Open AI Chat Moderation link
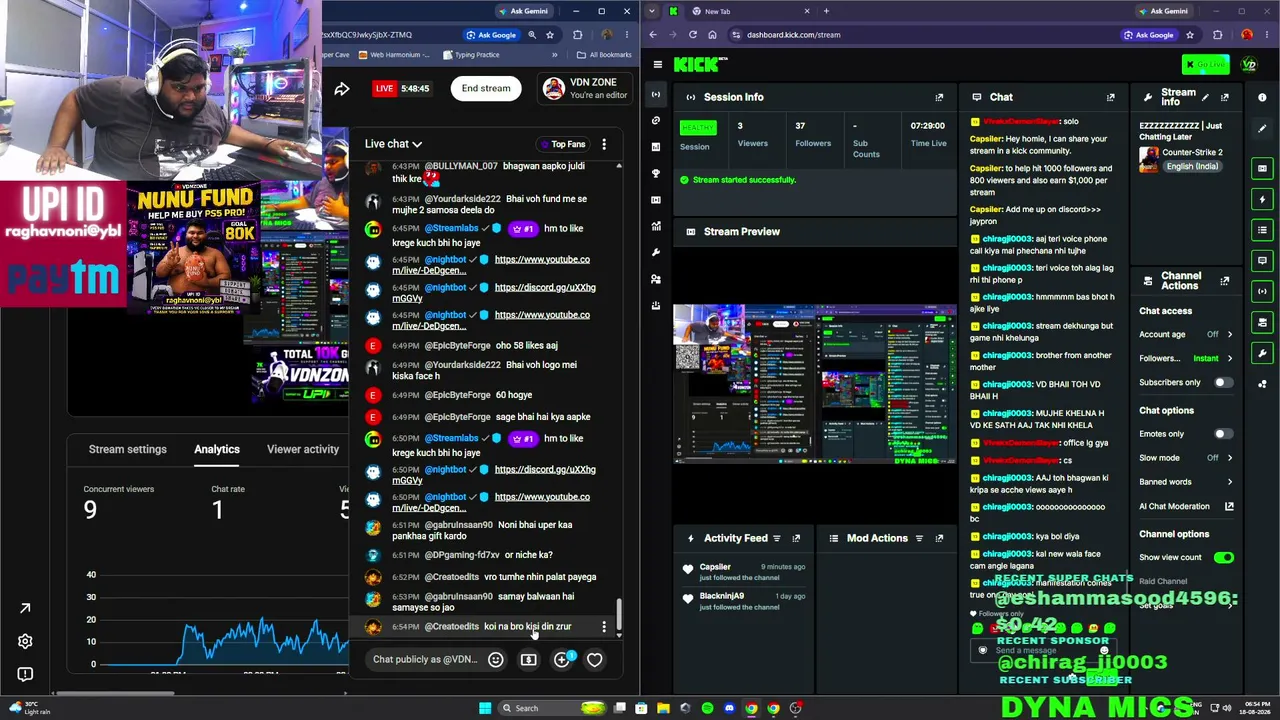This screenshot has width=1280, height=720. (1186, 506)
